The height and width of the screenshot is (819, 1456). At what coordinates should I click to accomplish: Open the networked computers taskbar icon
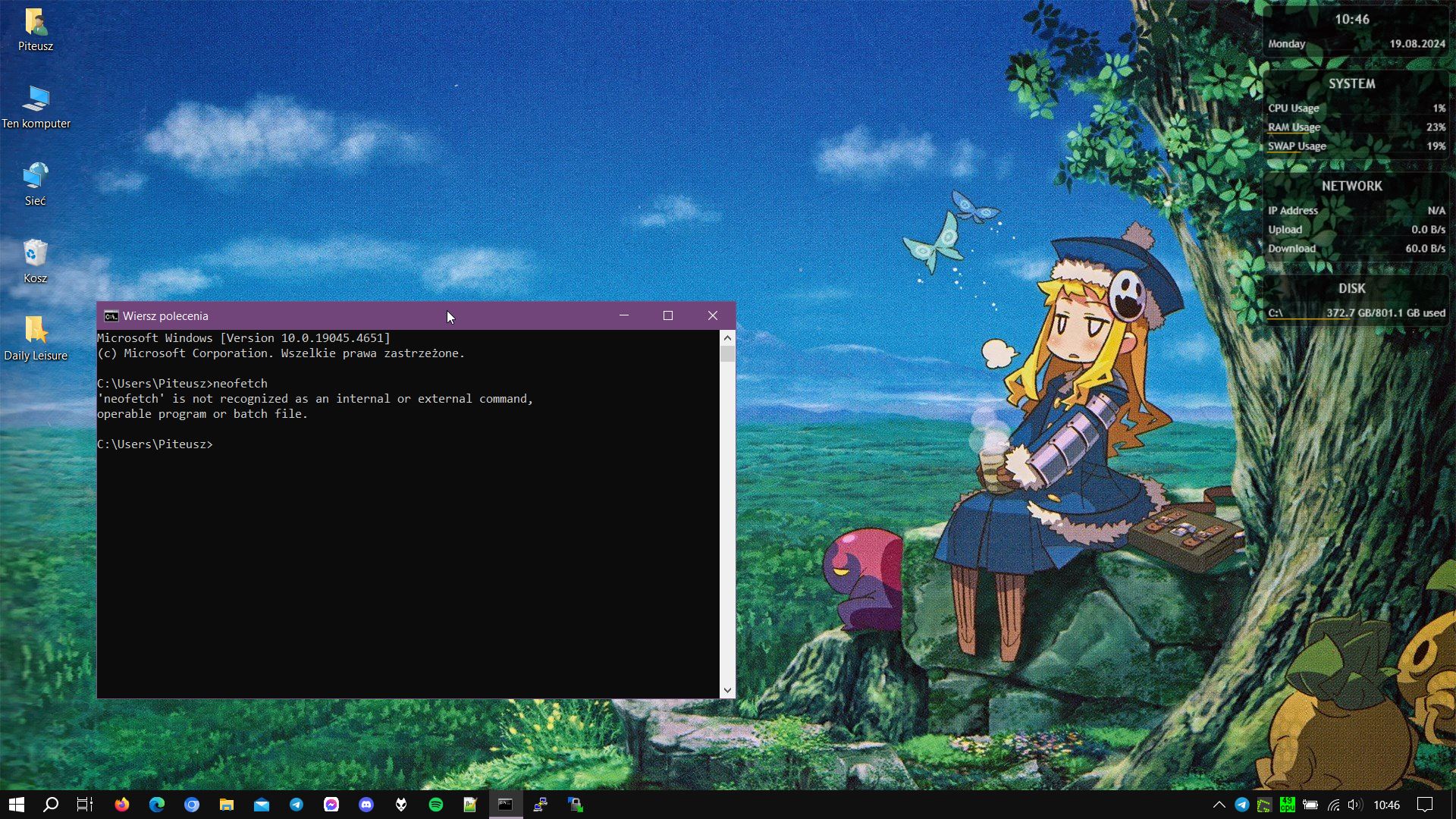(540, 805)
